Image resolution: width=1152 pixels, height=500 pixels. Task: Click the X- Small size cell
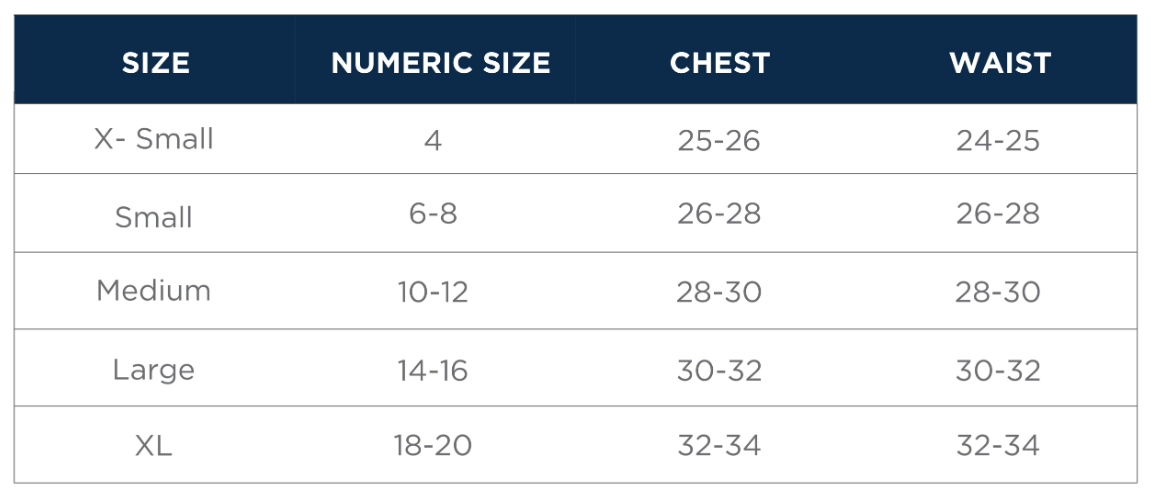pos(154,139)
